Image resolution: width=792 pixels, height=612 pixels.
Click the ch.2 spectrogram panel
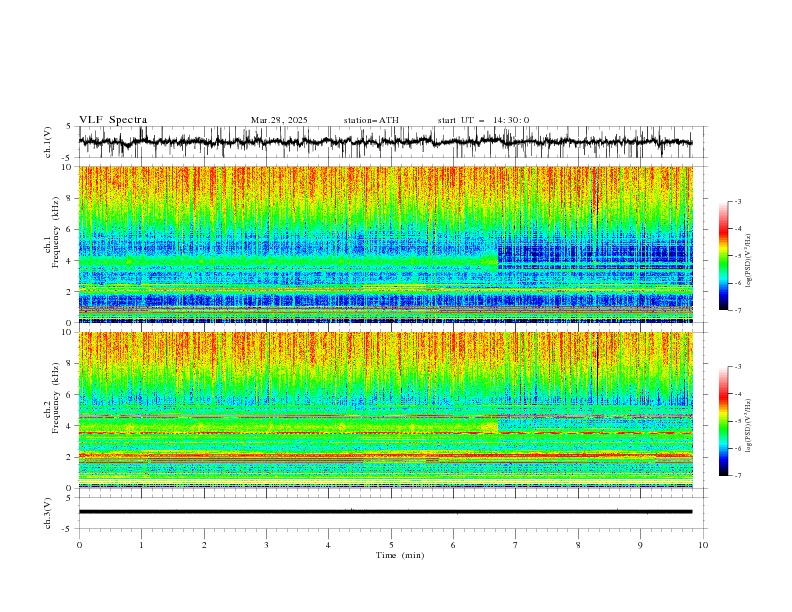coord(386,410)
